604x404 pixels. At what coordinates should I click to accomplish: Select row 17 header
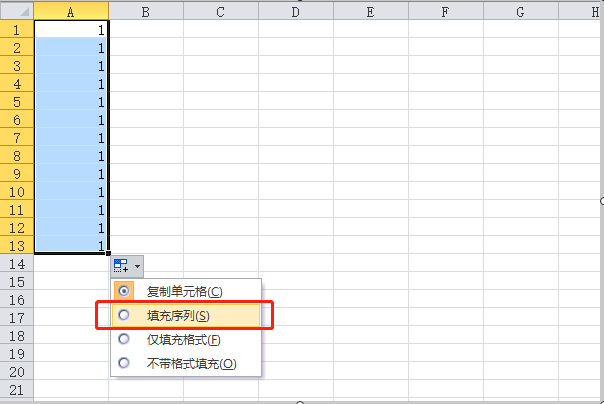click(17, 317)
